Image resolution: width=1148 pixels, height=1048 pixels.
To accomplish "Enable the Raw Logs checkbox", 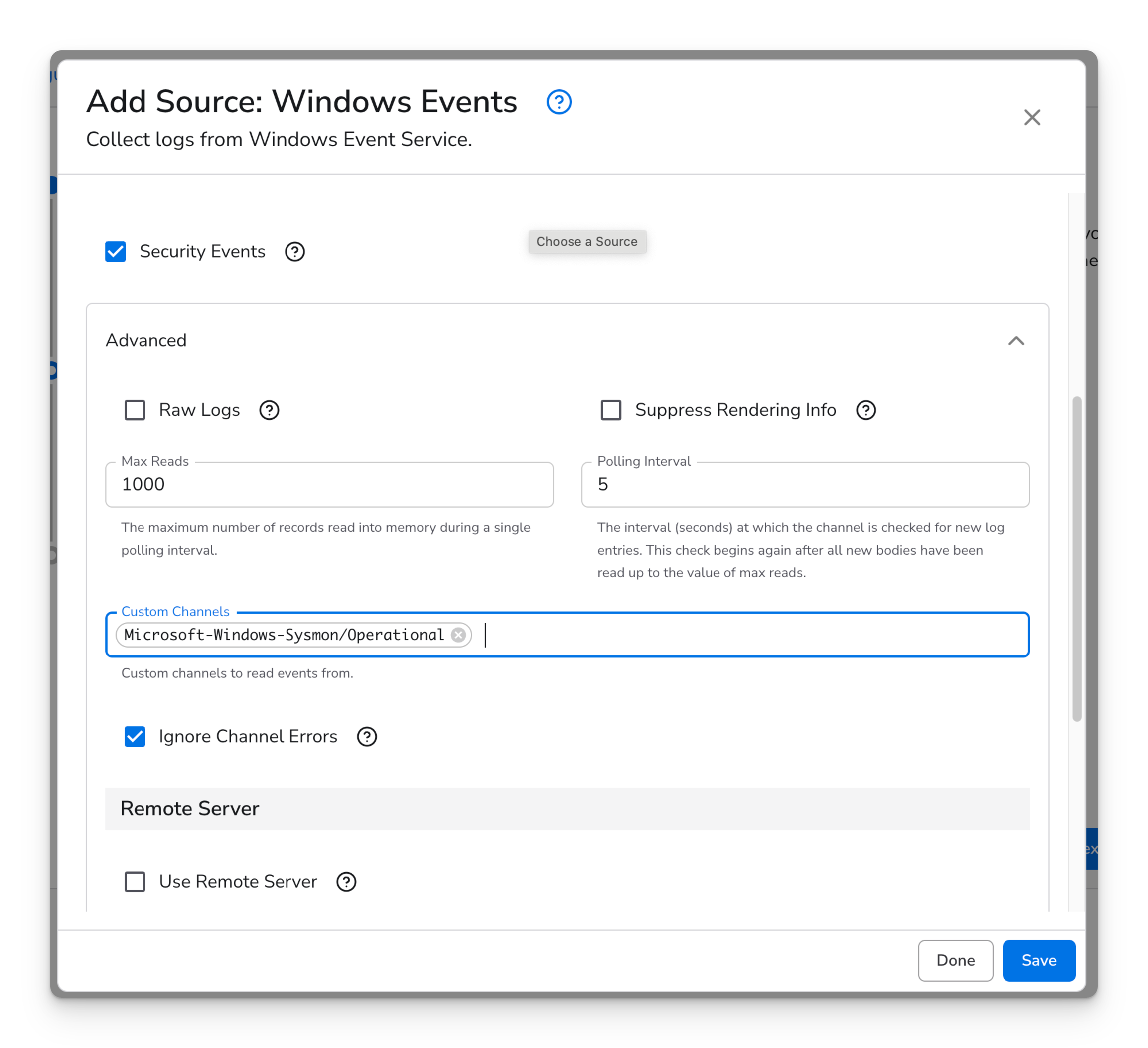I will (x=135, y=410).
